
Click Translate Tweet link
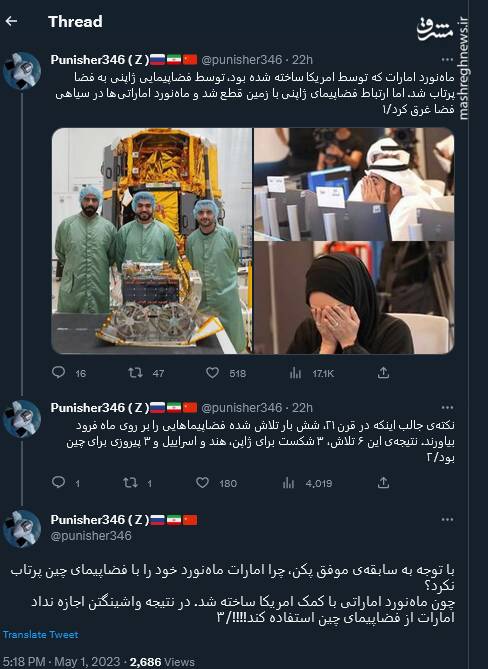41,634
